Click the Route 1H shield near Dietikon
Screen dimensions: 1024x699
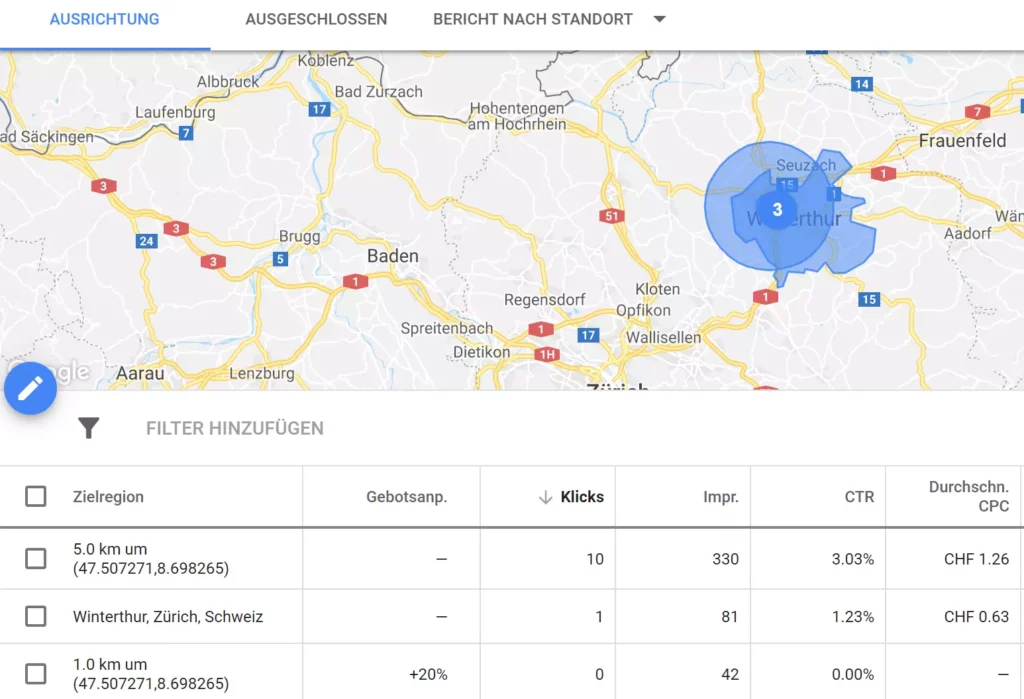[547, 355]
